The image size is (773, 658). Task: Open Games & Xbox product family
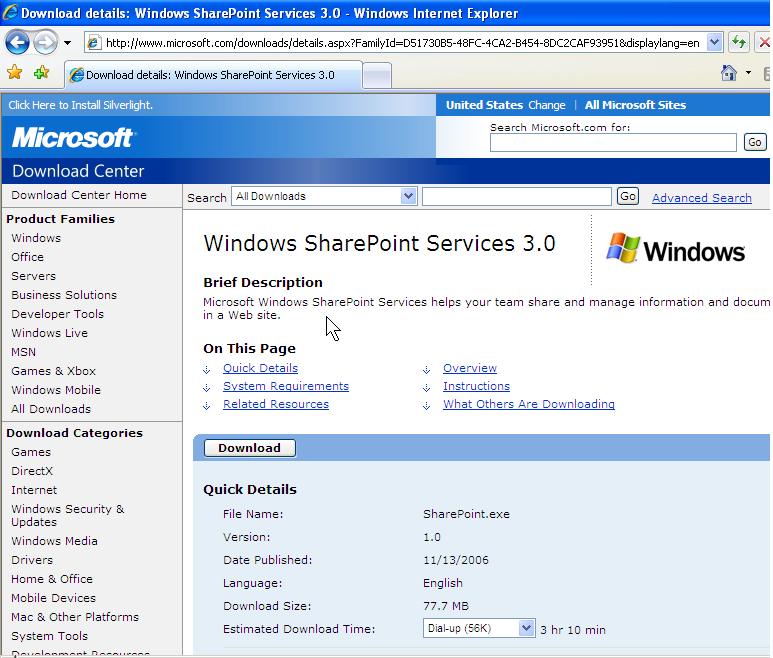coord(53,371)
